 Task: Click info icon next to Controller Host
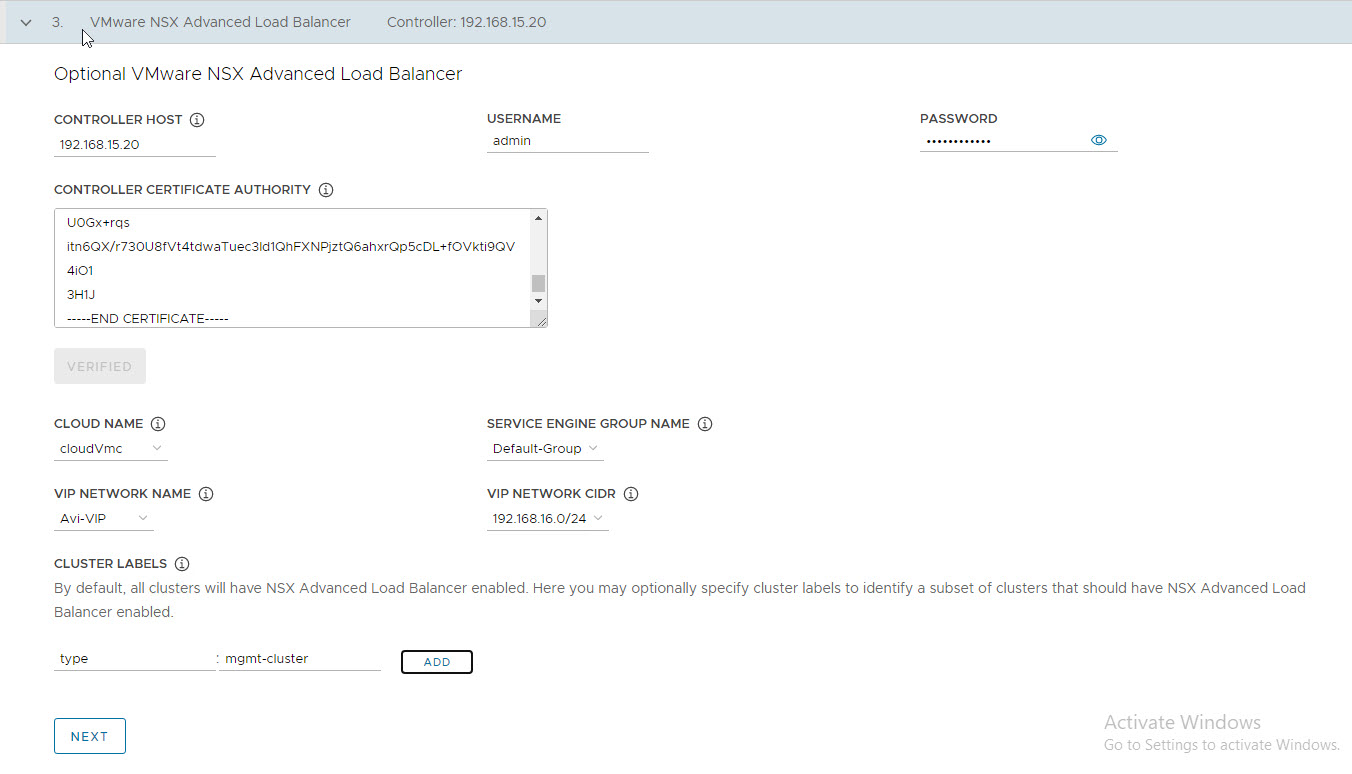(197, 120)
